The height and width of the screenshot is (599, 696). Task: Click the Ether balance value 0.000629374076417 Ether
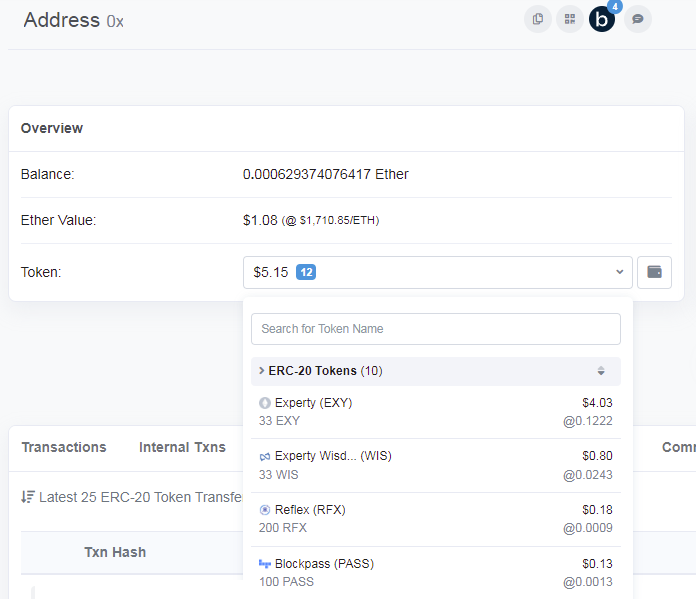pos(325,175)
